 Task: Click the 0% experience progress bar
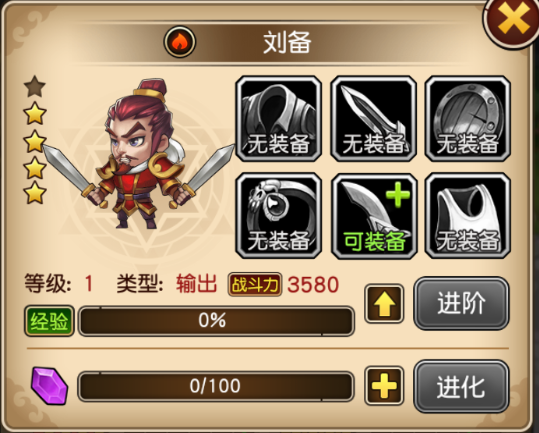pos(216,321)
